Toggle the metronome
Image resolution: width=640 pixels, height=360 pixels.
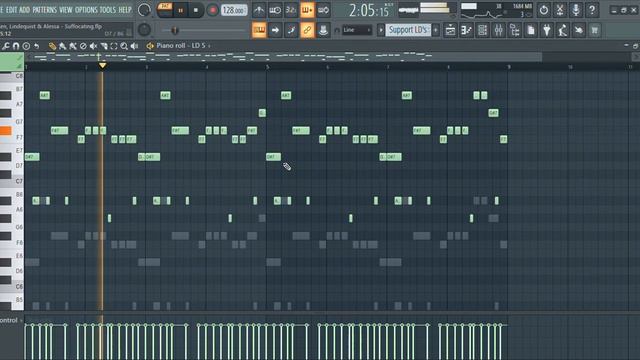[259, 10]
